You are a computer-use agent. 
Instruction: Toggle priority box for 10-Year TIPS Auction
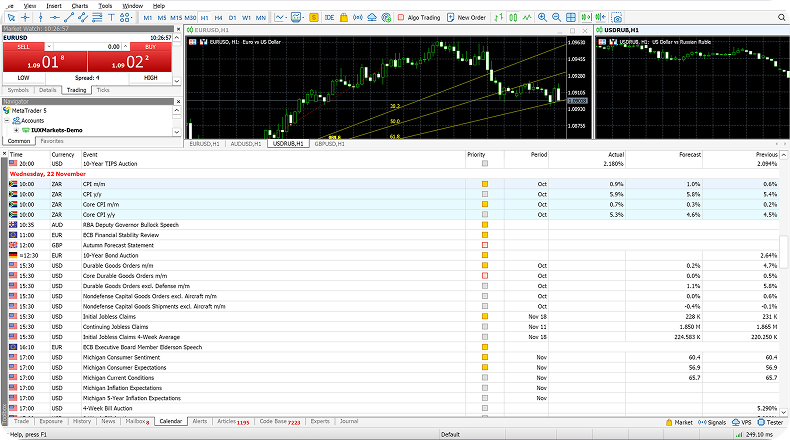pos(485,163)
